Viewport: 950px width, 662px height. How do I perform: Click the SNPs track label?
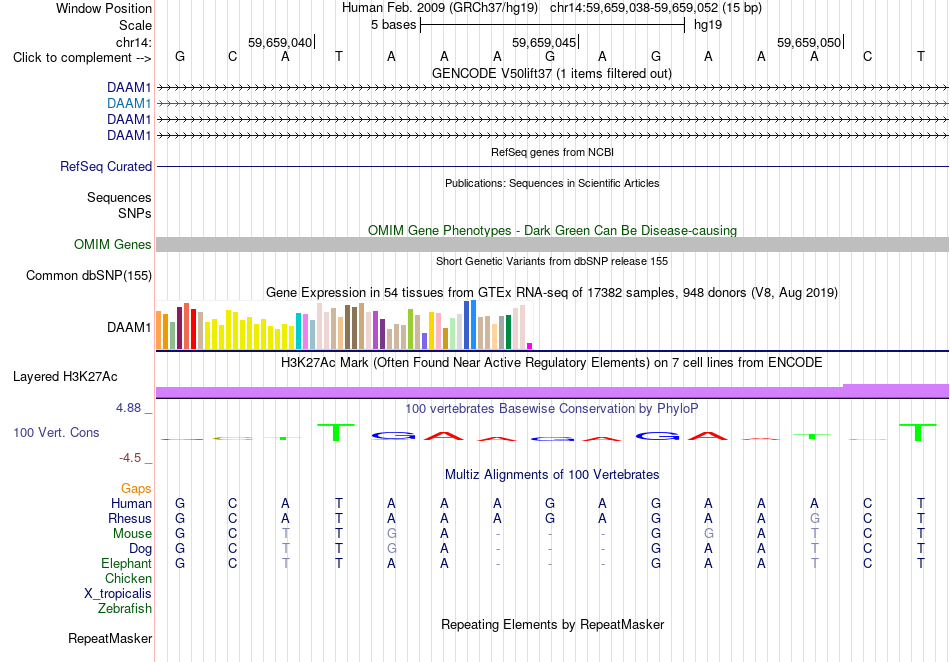(135, 213)
